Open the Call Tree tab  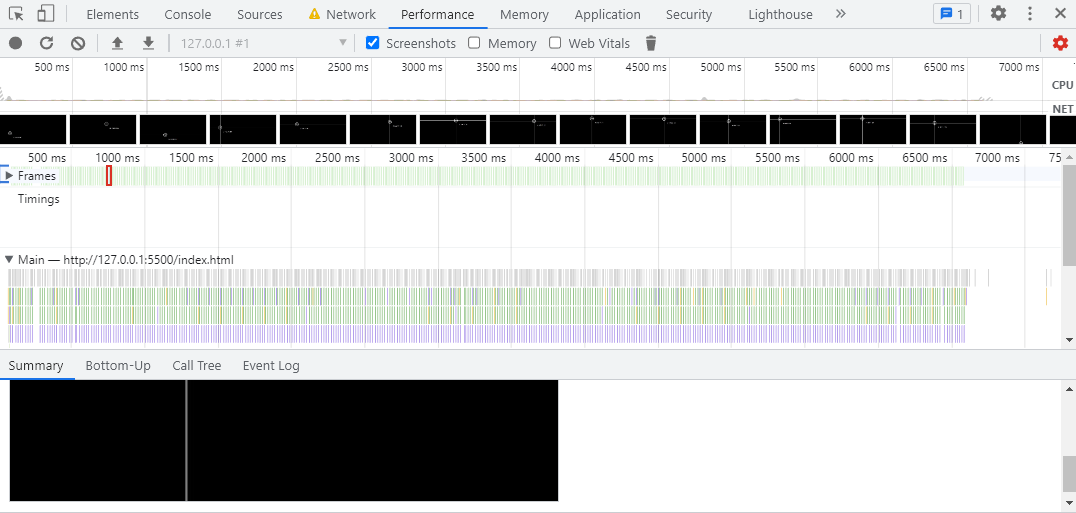click(x=196, y=366)
